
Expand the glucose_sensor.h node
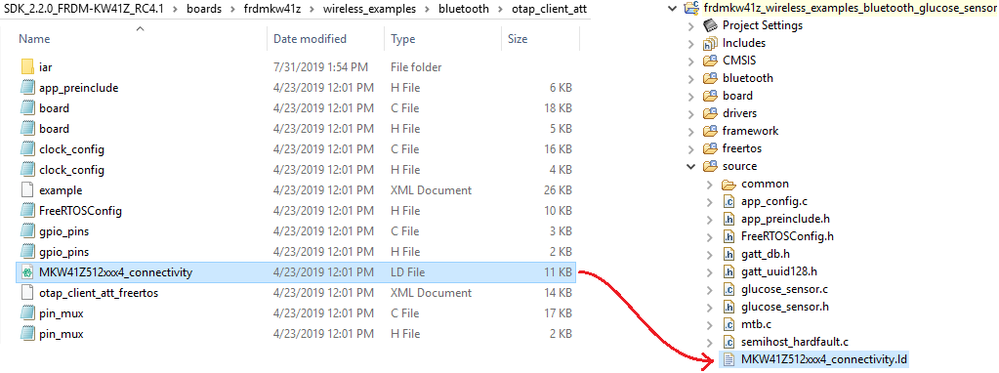(x=710, y=307)
